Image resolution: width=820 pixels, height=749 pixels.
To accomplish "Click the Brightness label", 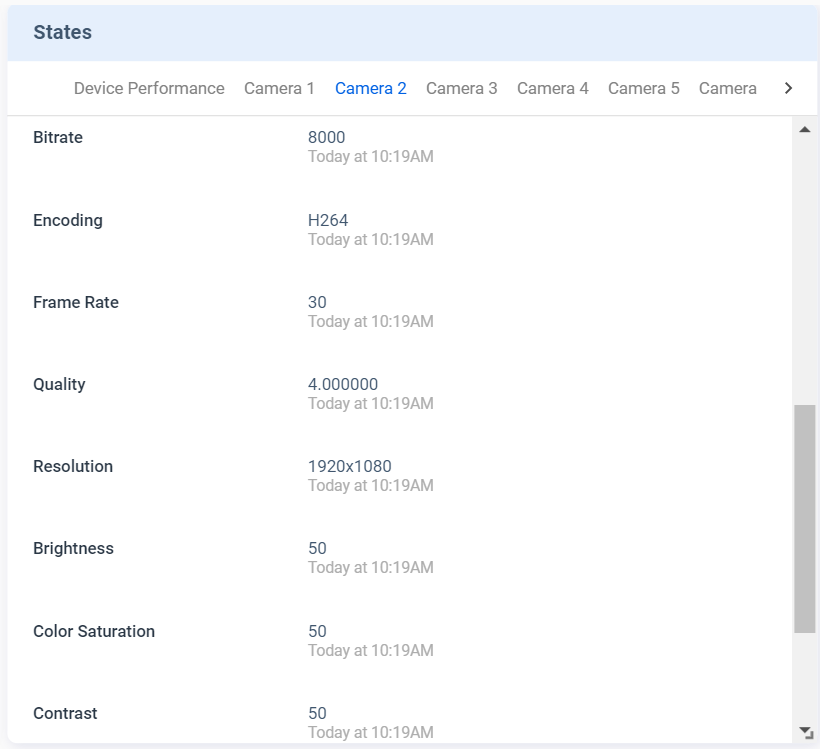I will point(73,548).
